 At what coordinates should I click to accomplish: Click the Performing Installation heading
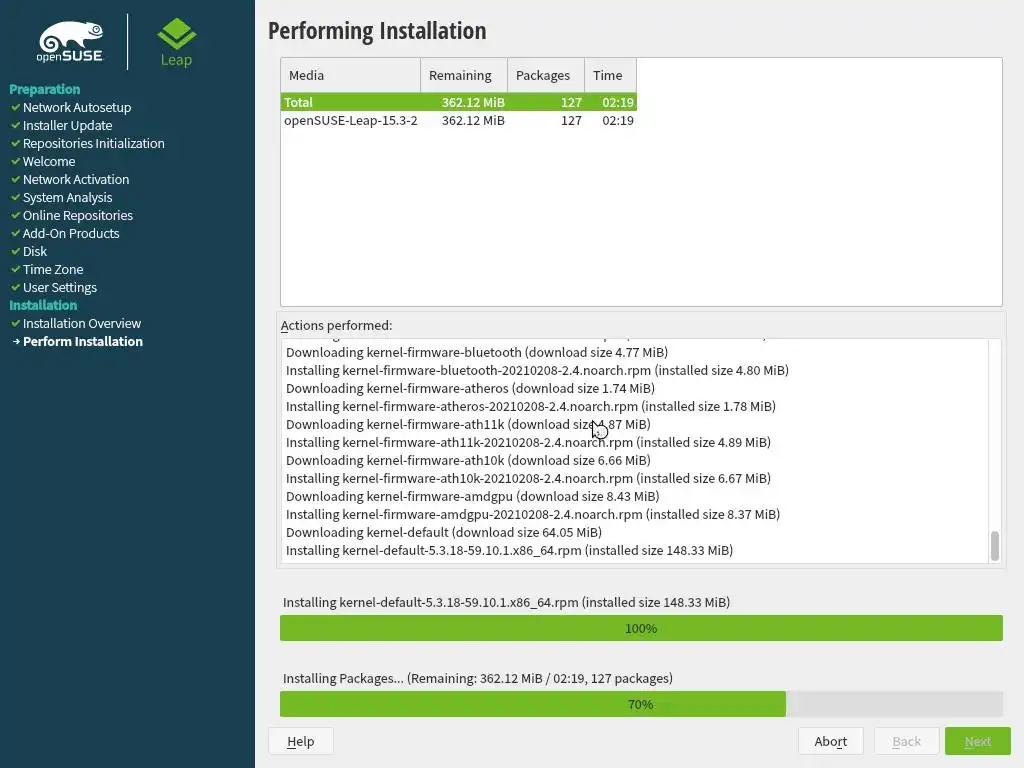377,31
